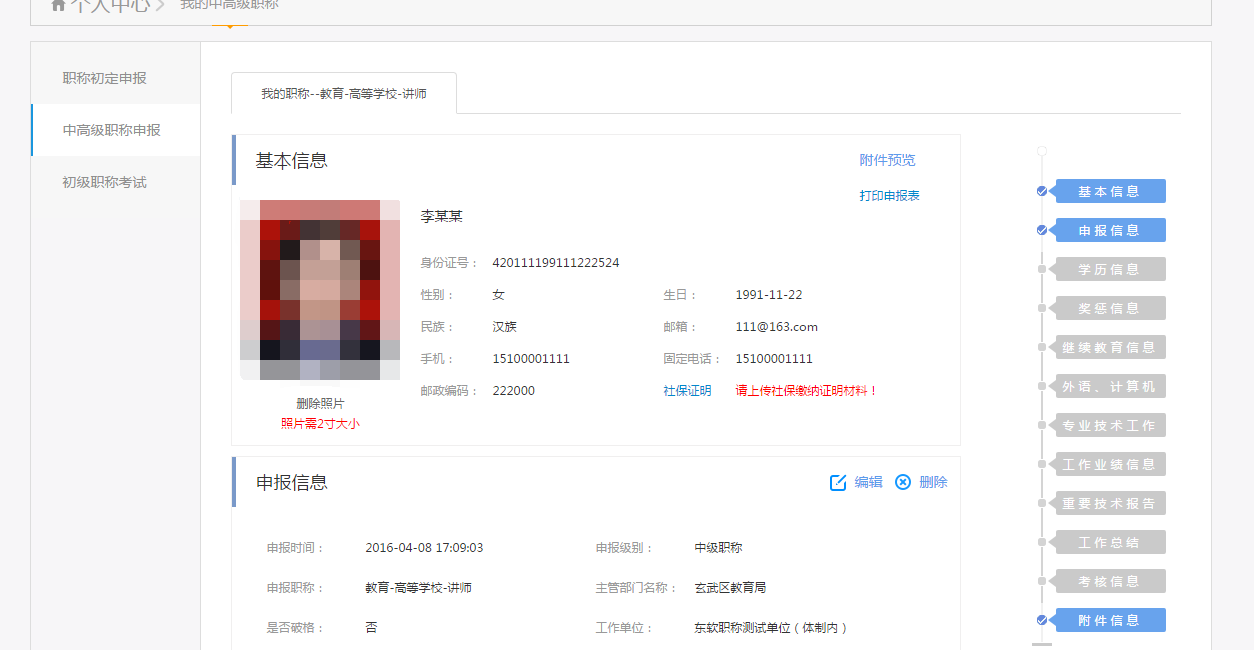
Task: Click 删除照片 below the photo
Action: (x=320, y=403)
